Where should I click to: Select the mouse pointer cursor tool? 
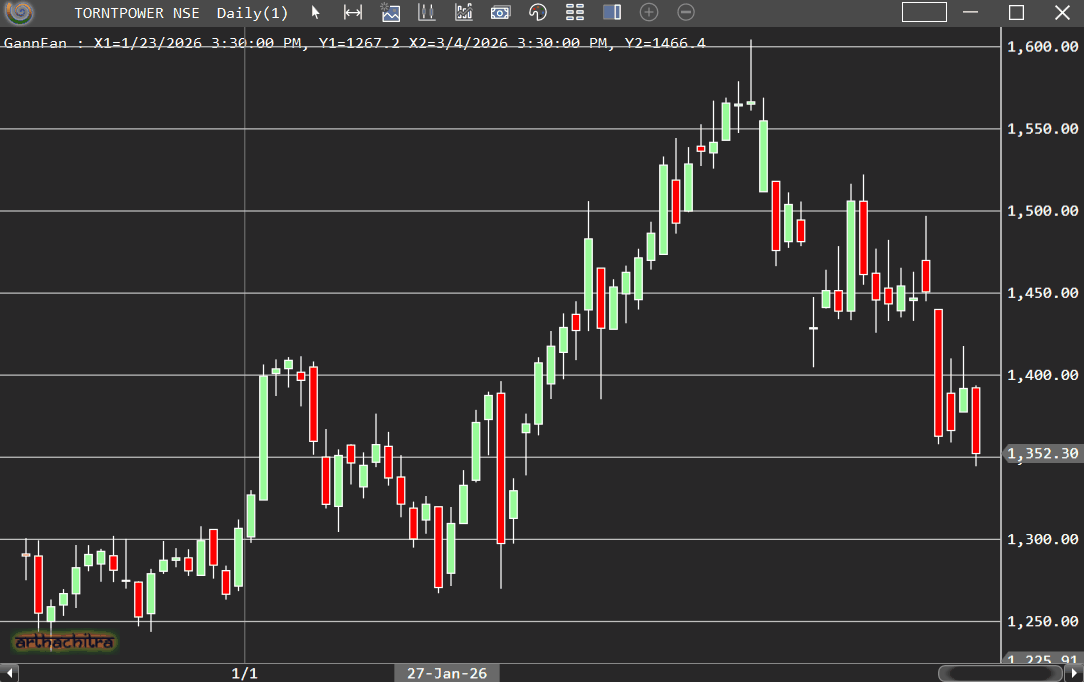pos(316,13)
